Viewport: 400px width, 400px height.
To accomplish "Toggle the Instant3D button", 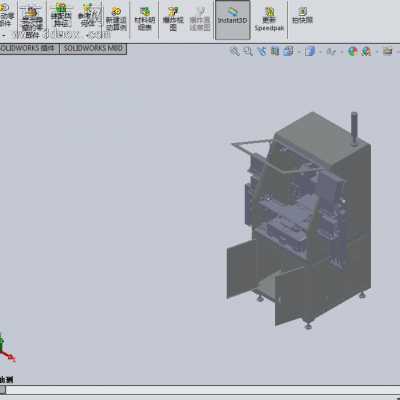I will point(233,20).
